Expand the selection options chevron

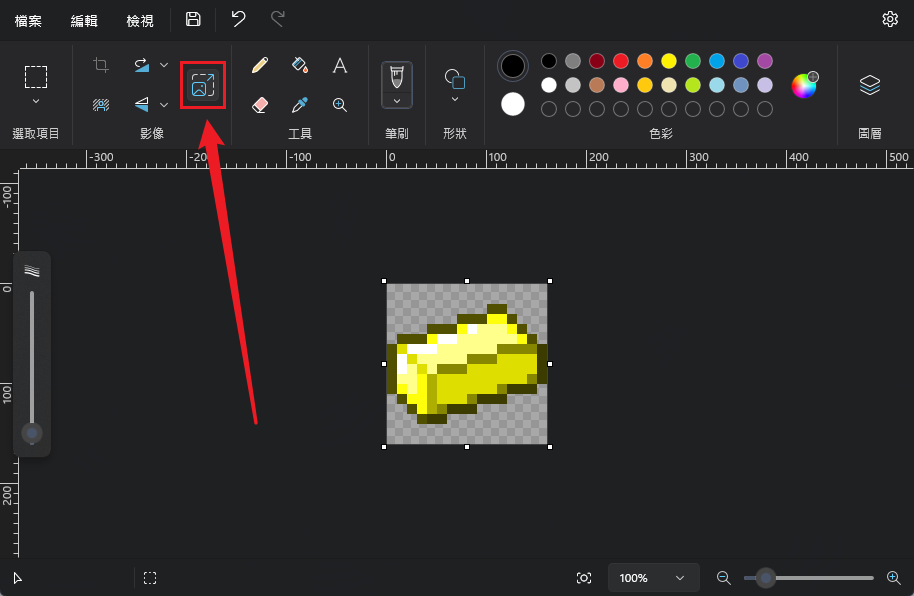coord(36,101)
